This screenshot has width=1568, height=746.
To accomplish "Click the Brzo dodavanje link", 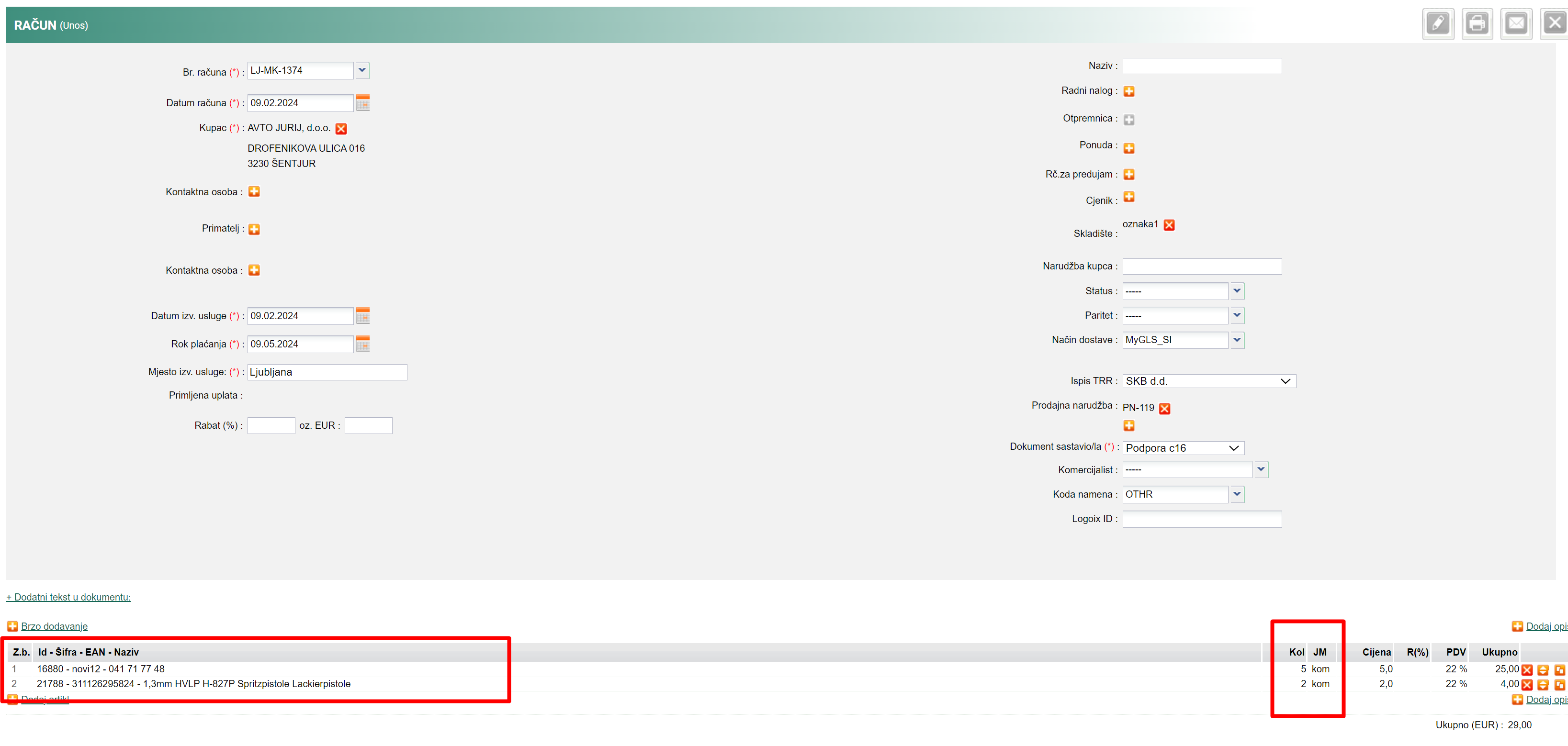I will 54,626.
